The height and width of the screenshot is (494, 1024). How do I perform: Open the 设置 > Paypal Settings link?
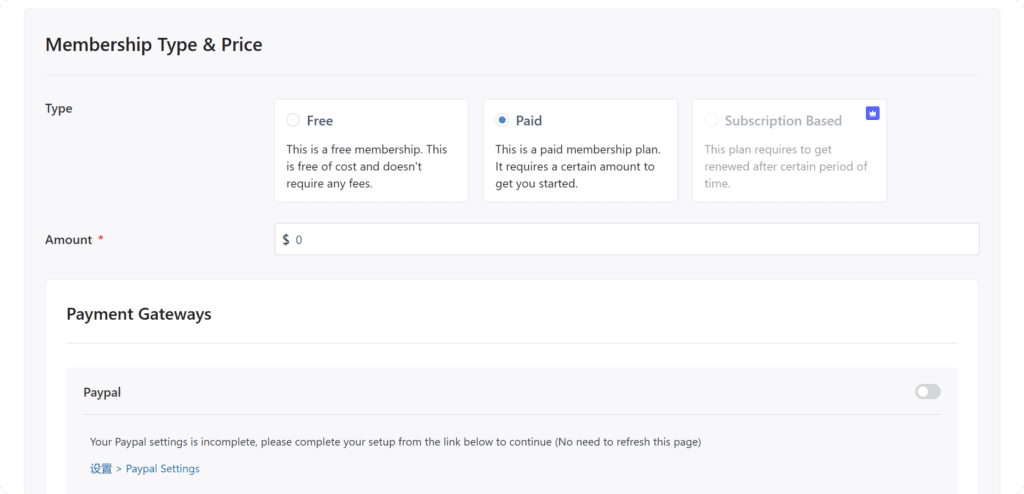pos(144,468)
